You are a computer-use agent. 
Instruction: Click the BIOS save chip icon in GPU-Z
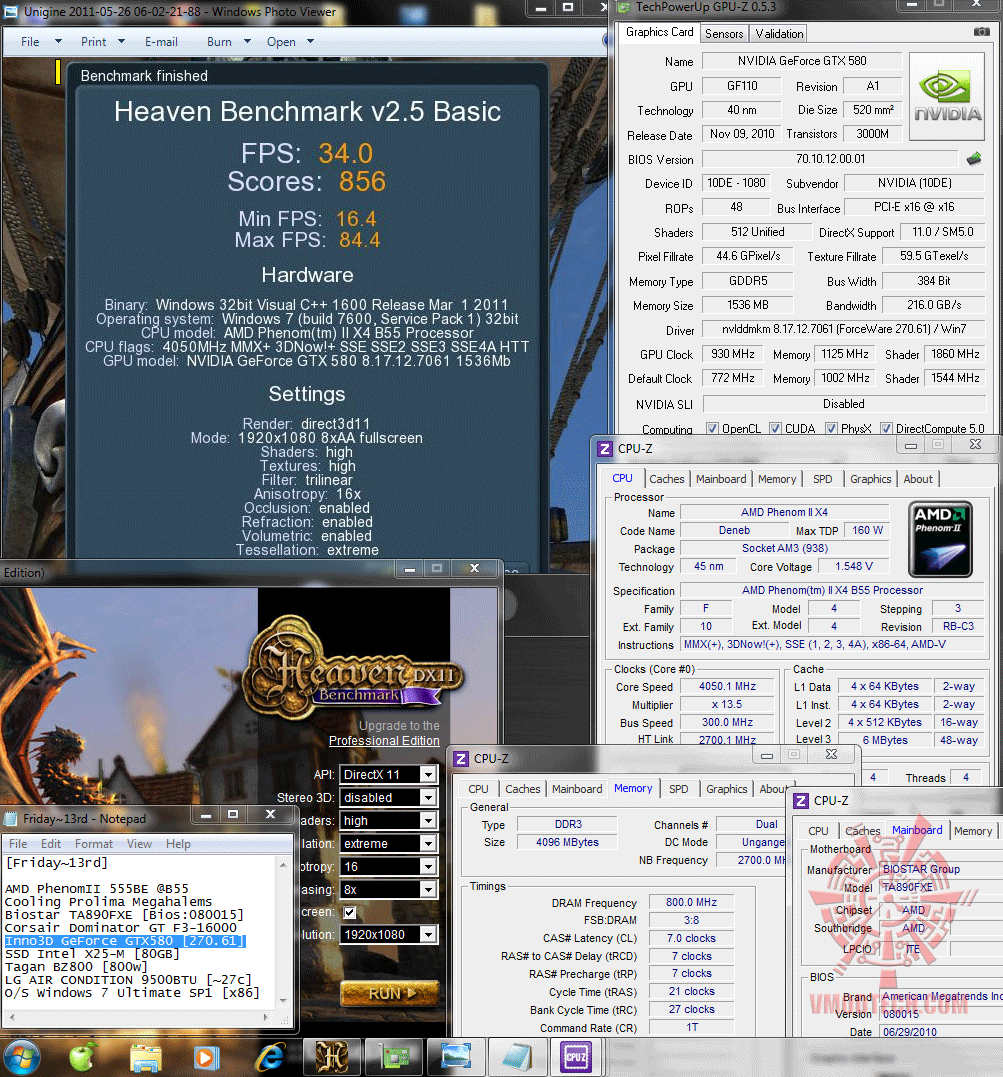pos(973,159)
